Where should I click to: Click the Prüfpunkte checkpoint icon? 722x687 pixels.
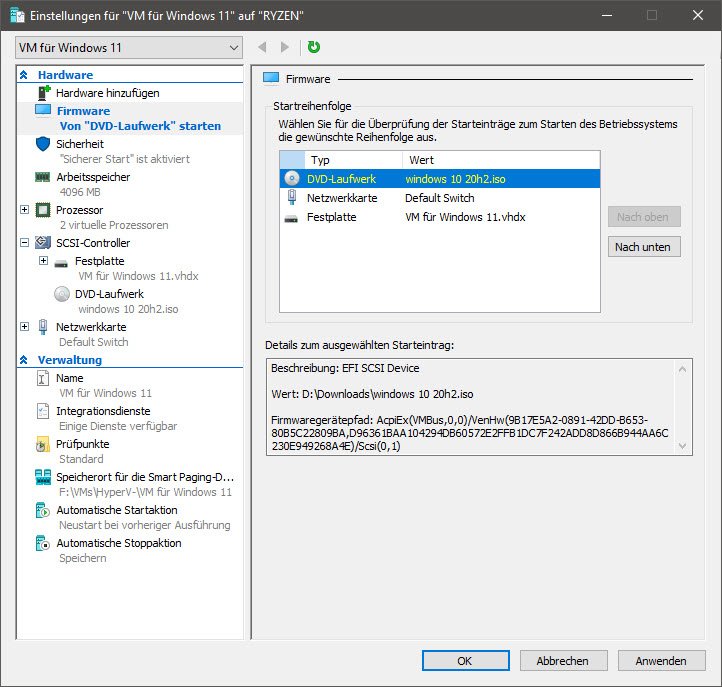point(43,444)
